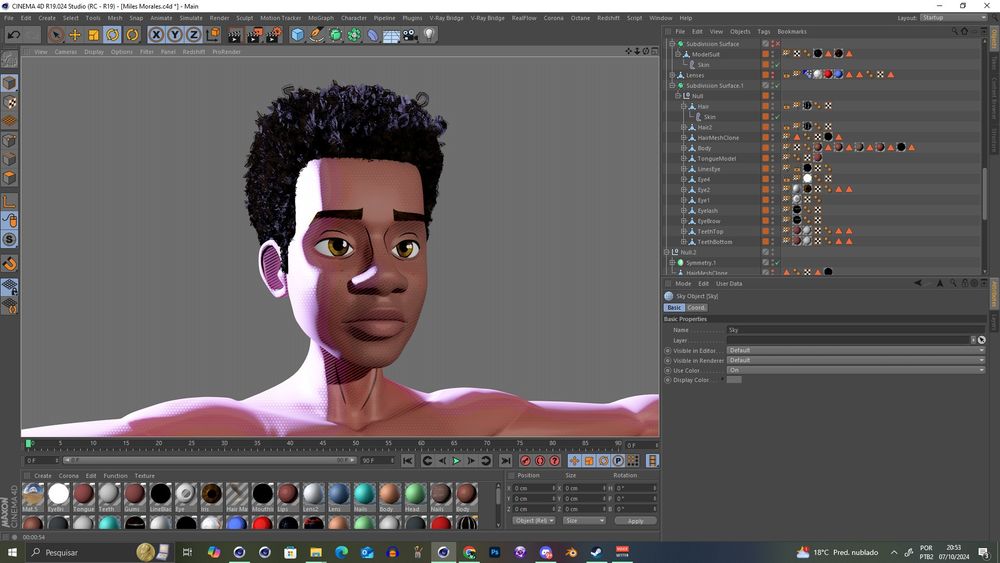This screenshot has width=1000, height=563.
Task: Click the Display Color swatch
Action: pos(734,380)
